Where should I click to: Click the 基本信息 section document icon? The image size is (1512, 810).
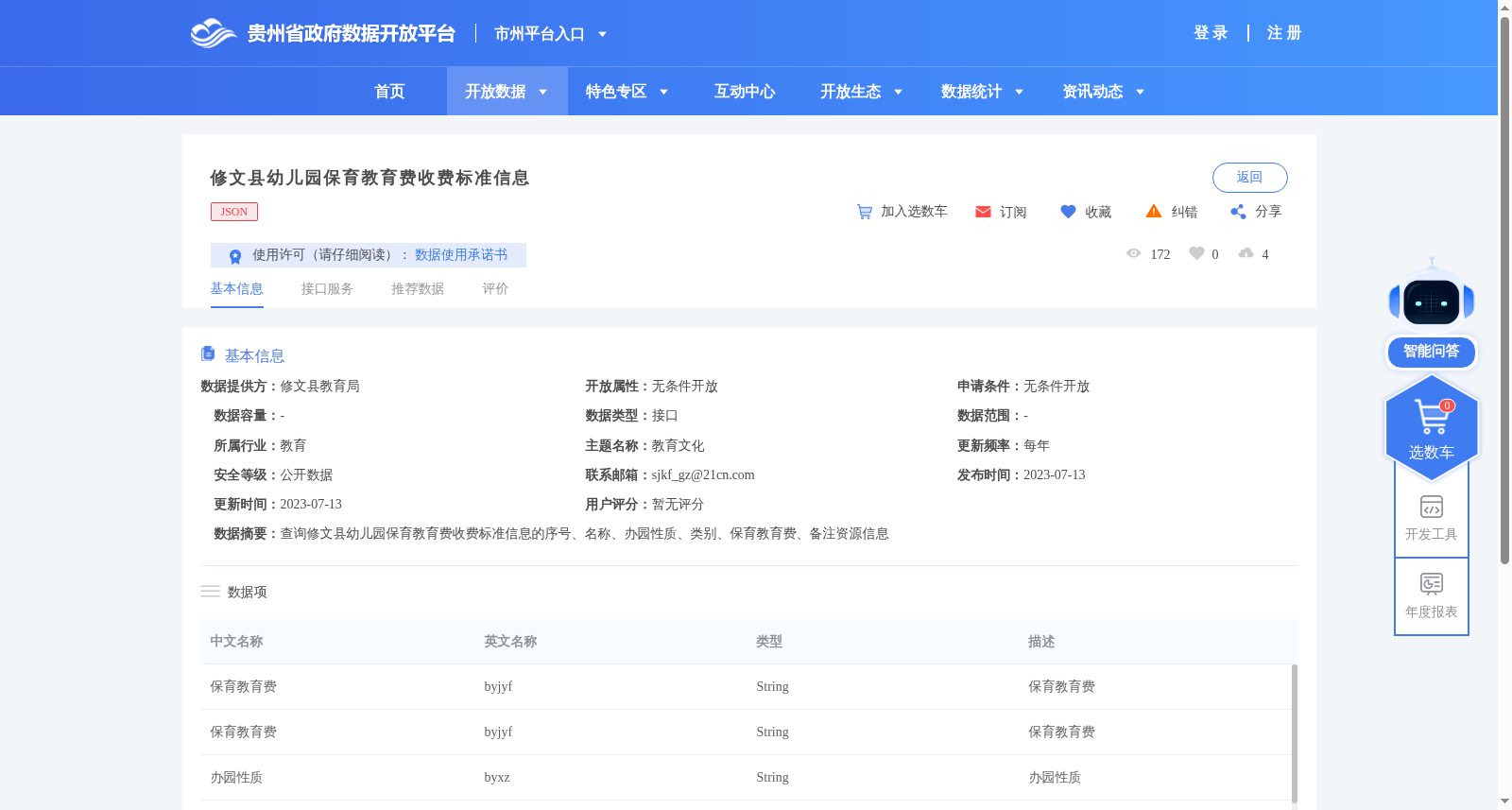tap(208, 353)
